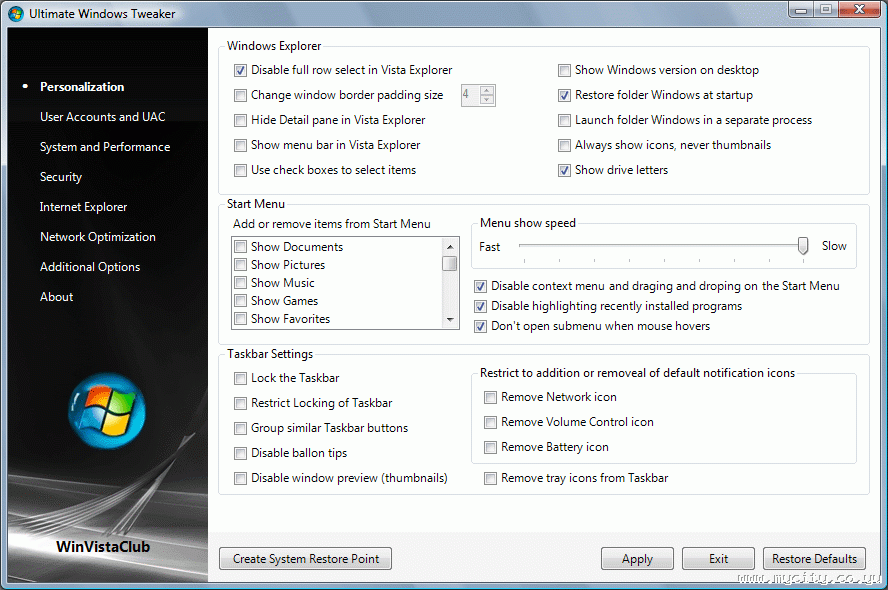The height and width of the screenshot is (590, 888).
Task: Click the Start Menu list scroll up arrow
Action: [x=450, y=246]
